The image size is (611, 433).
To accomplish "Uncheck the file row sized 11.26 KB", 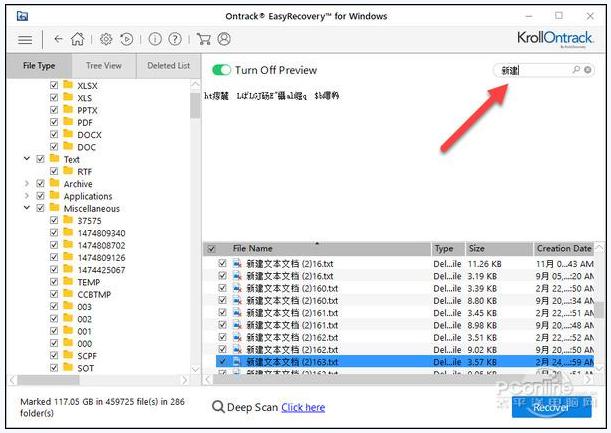I will tap(222, 263).
